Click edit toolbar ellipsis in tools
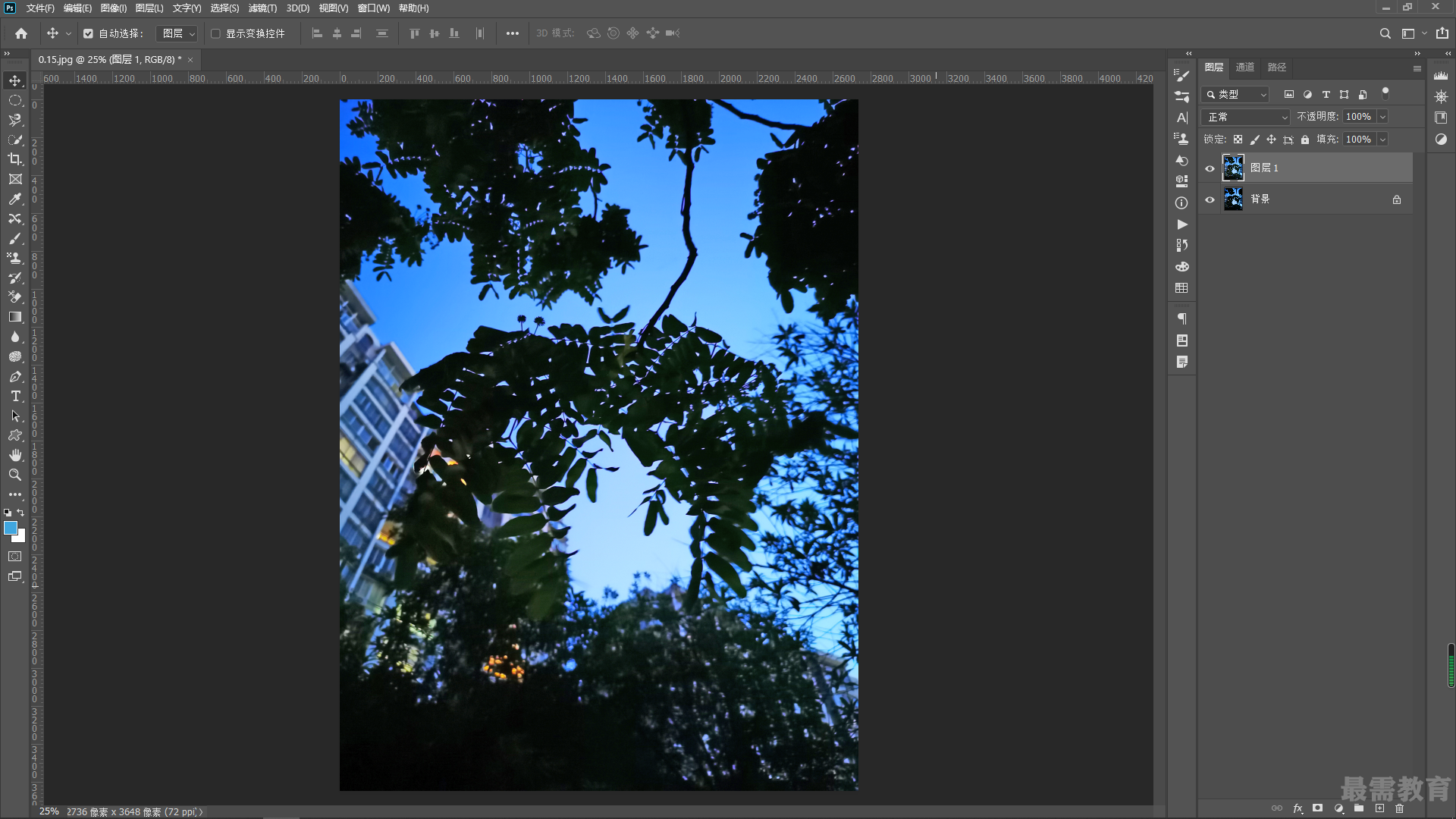 click(x=15, y=494)
